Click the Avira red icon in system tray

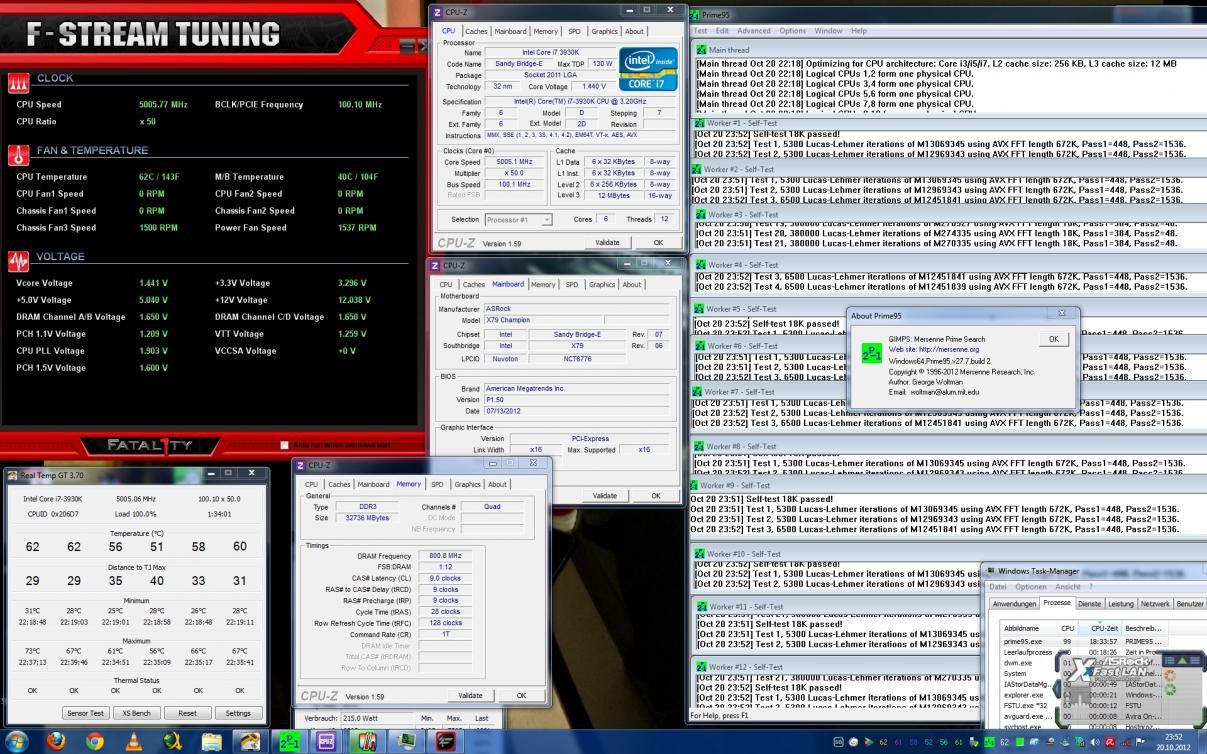click(1109, 742)
